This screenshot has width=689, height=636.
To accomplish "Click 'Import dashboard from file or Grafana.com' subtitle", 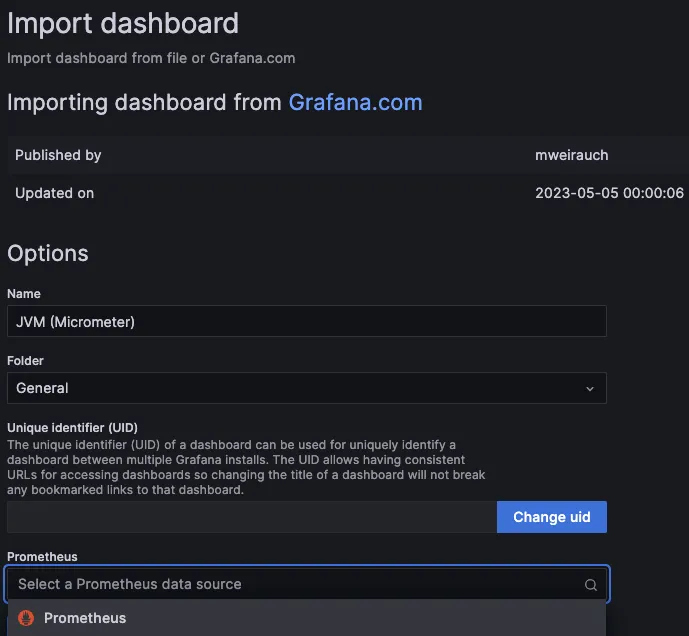I will pyautogui.click(x=151, y=58).
